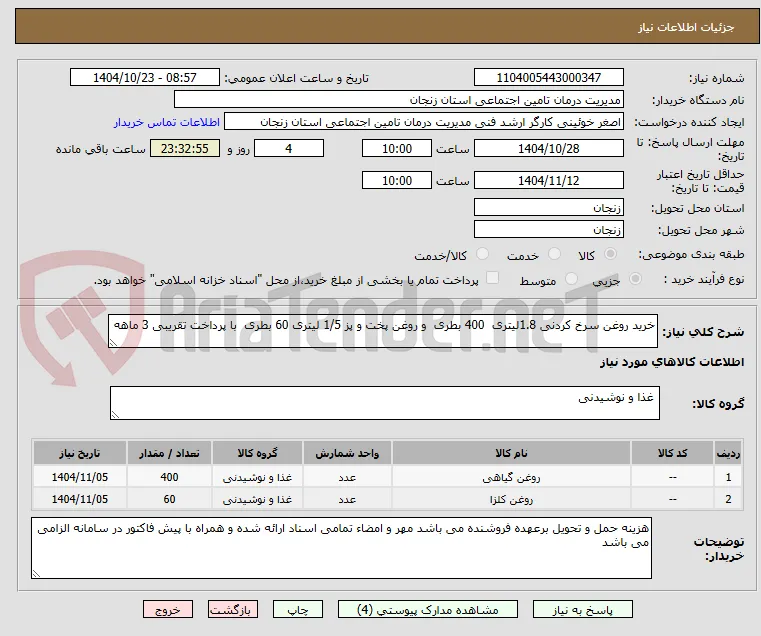Click the remaining days field showing 4

coord(289,149)
